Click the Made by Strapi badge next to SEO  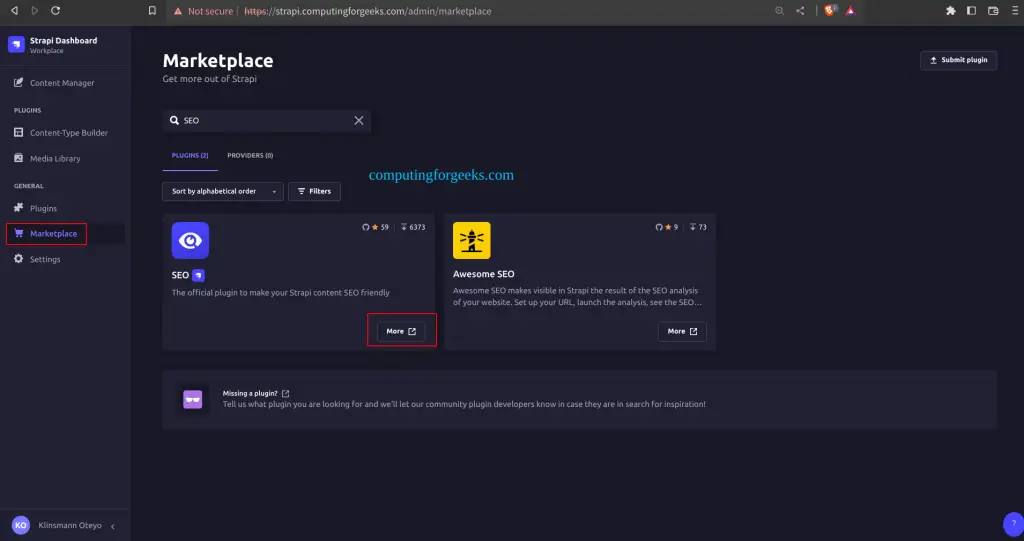[199, 276]
